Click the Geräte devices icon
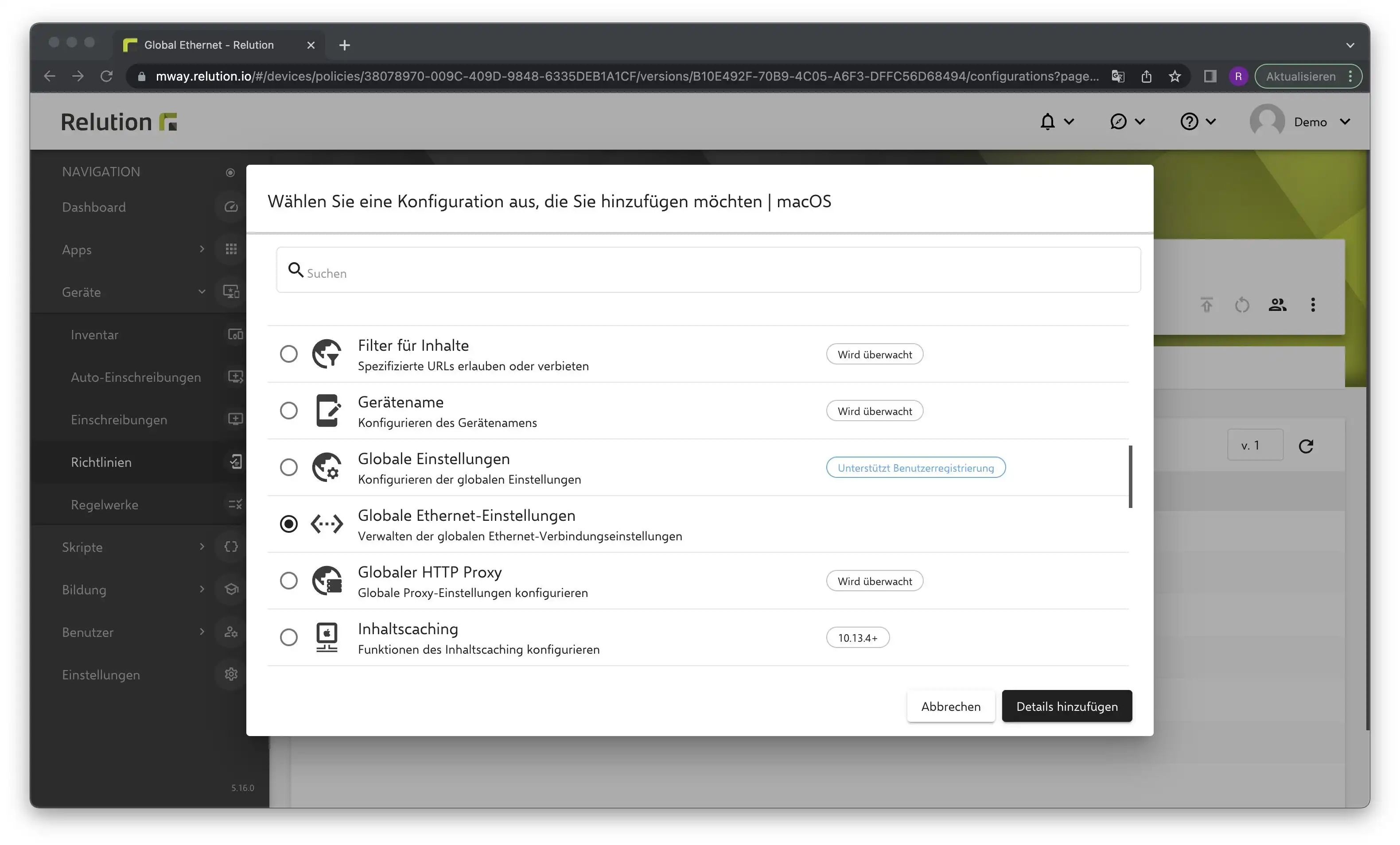The image size is (1400, 845). [x=231, y=291]
